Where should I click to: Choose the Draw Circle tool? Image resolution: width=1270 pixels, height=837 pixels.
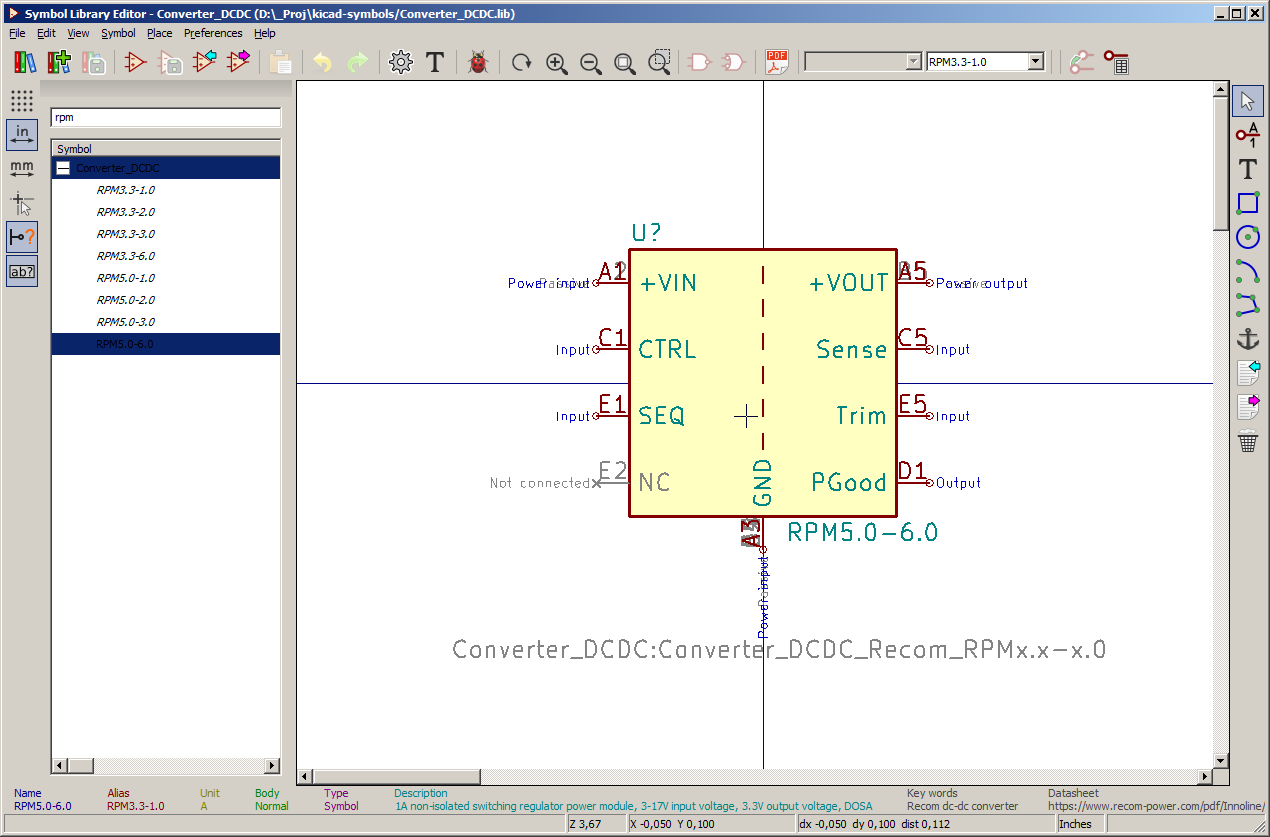point(1247,237)
